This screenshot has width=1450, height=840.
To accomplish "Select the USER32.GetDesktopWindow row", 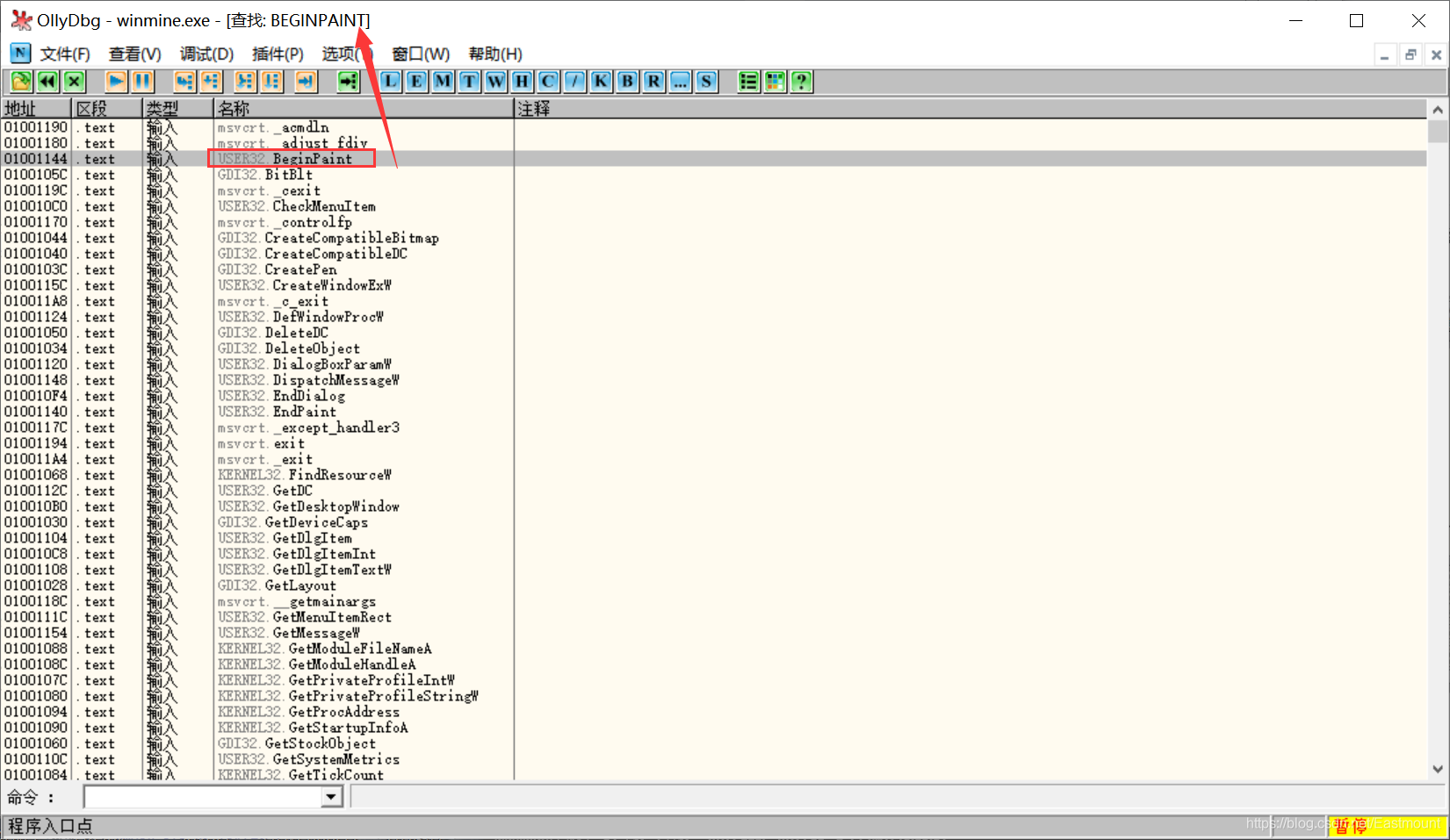I will 713,506.
